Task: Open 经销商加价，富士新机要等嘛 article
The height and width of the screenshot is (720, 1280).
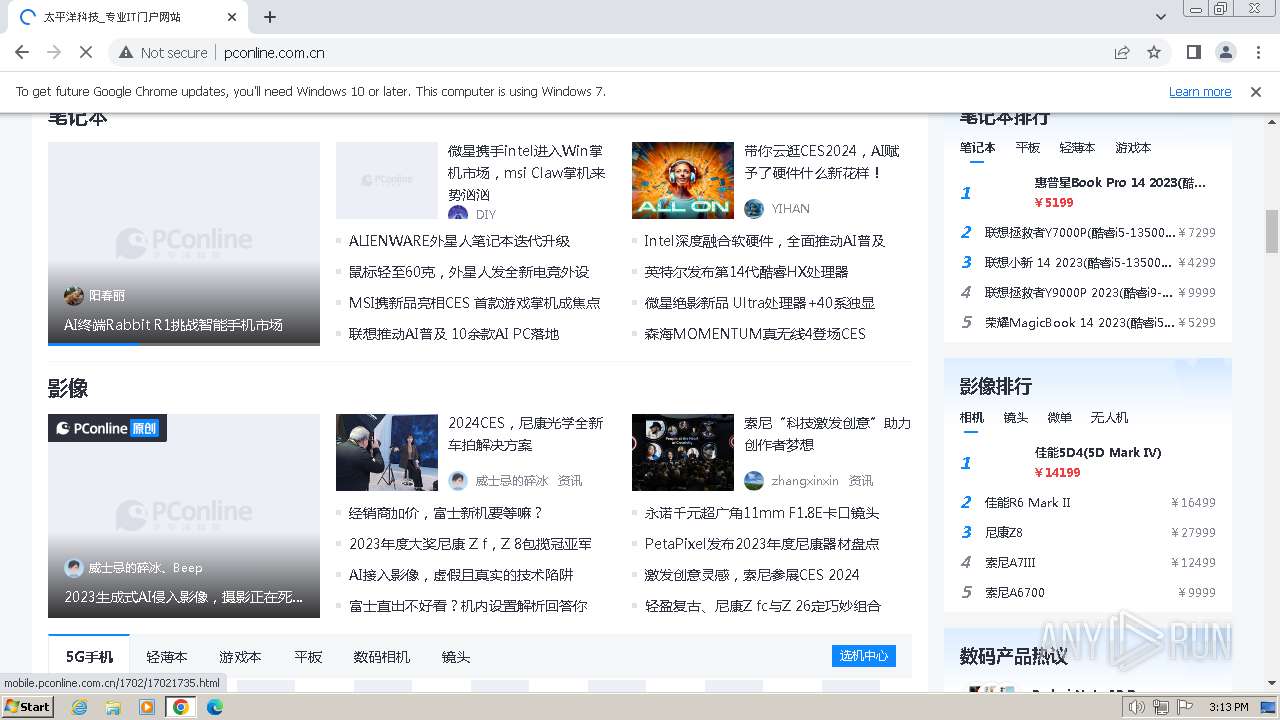Action: [x=445, y=513]
